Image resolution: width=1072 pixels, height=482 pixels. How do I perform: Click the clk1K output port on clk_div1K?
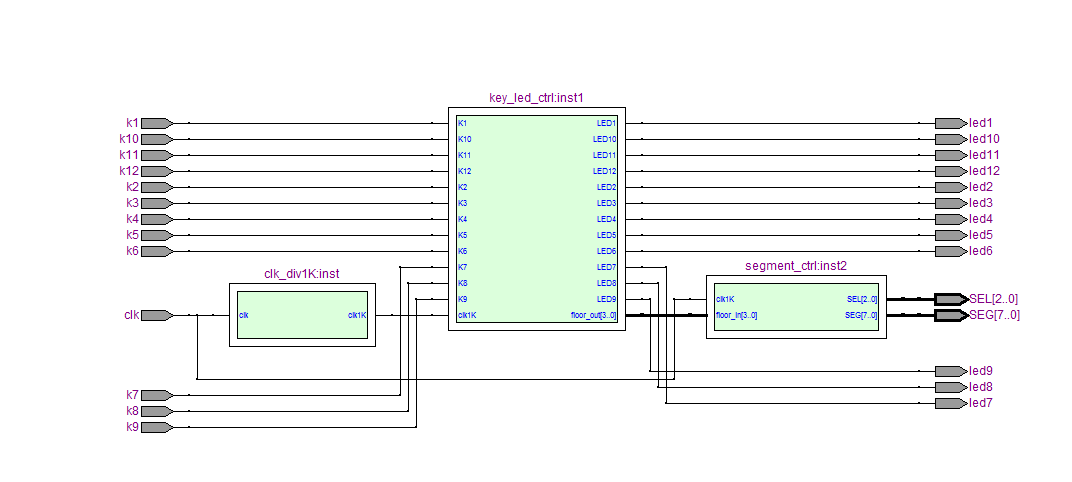pyautogui.click(x=357, y=315)
